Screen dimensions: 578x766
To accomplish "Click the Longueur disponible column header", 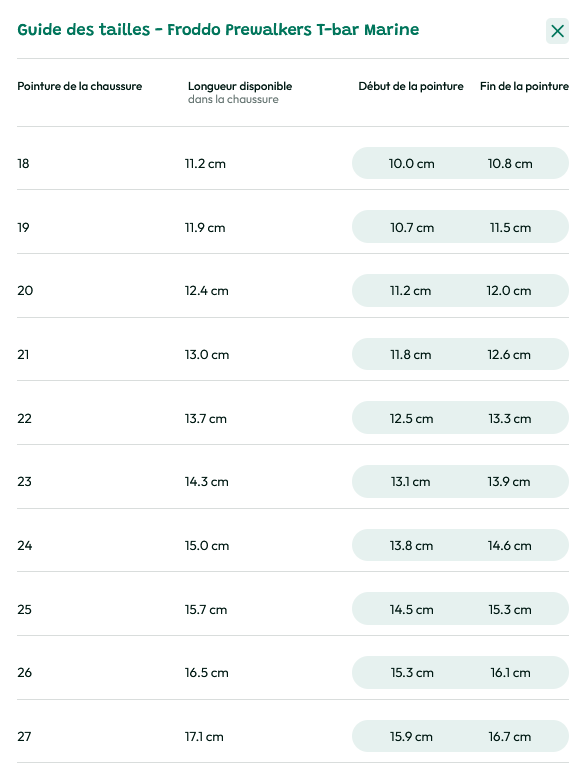I will (x=240, y=86).
